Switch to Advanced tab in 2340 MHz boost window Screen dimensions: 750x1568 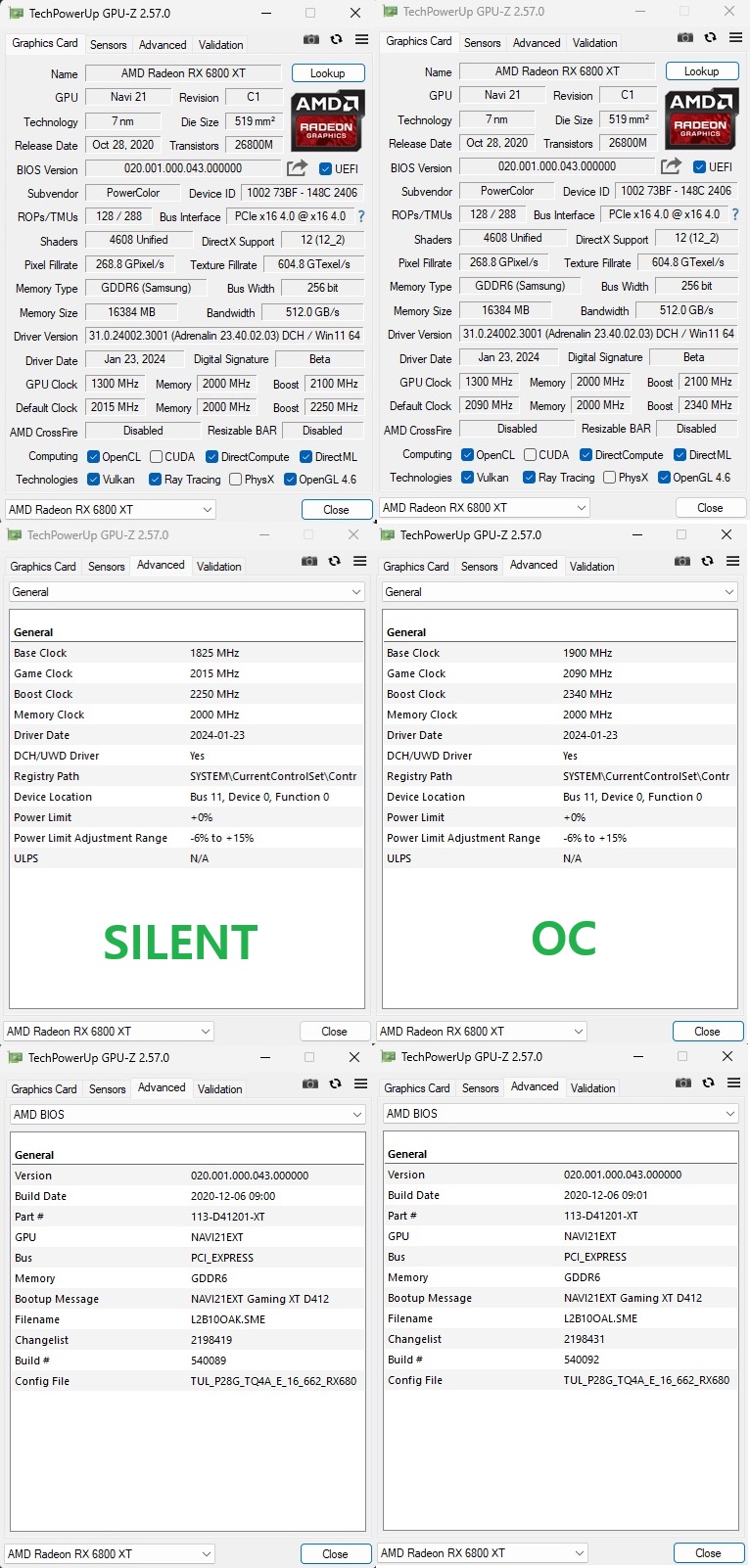(x=537, y=43)
